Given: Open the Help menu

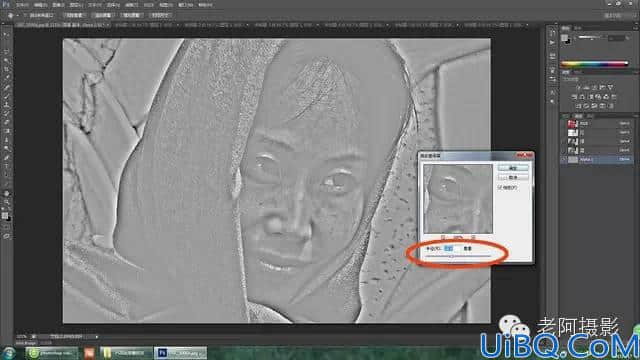Looking at the screenshot, I should [x=206, y=5].
